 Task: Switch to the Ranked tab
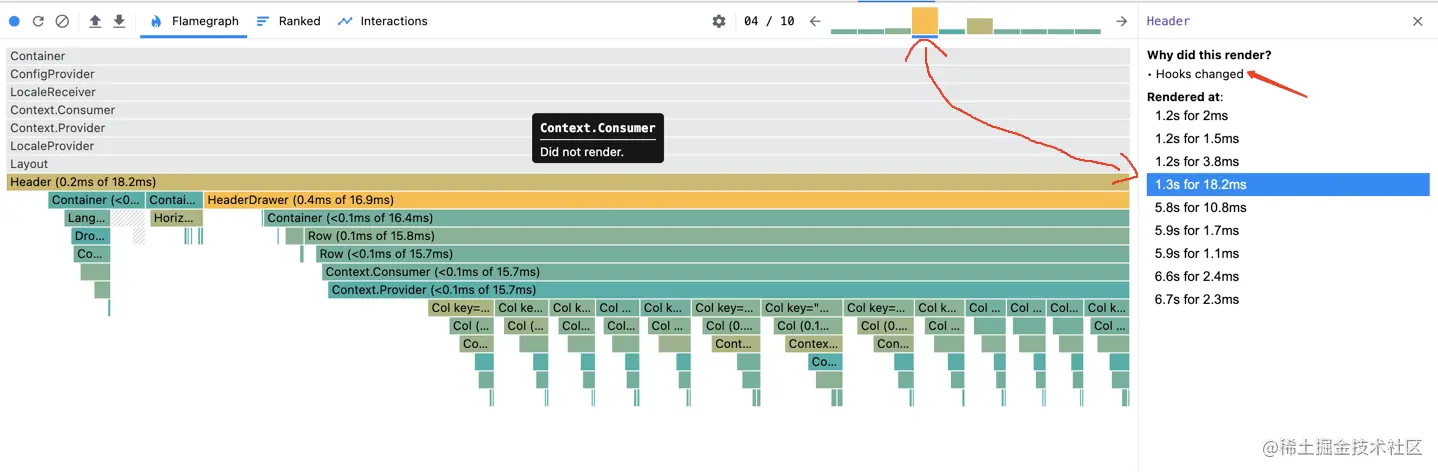pyautogui.click(x=288, y=21)
